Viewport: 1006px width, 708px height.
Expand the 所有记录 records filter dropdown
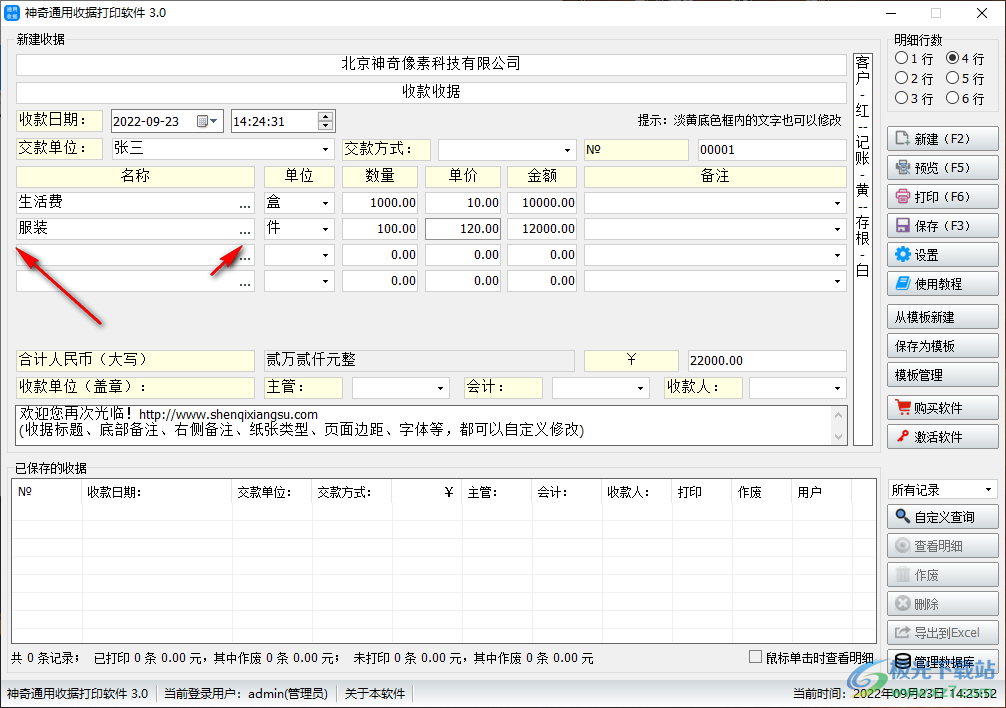[x=989, y=489]
